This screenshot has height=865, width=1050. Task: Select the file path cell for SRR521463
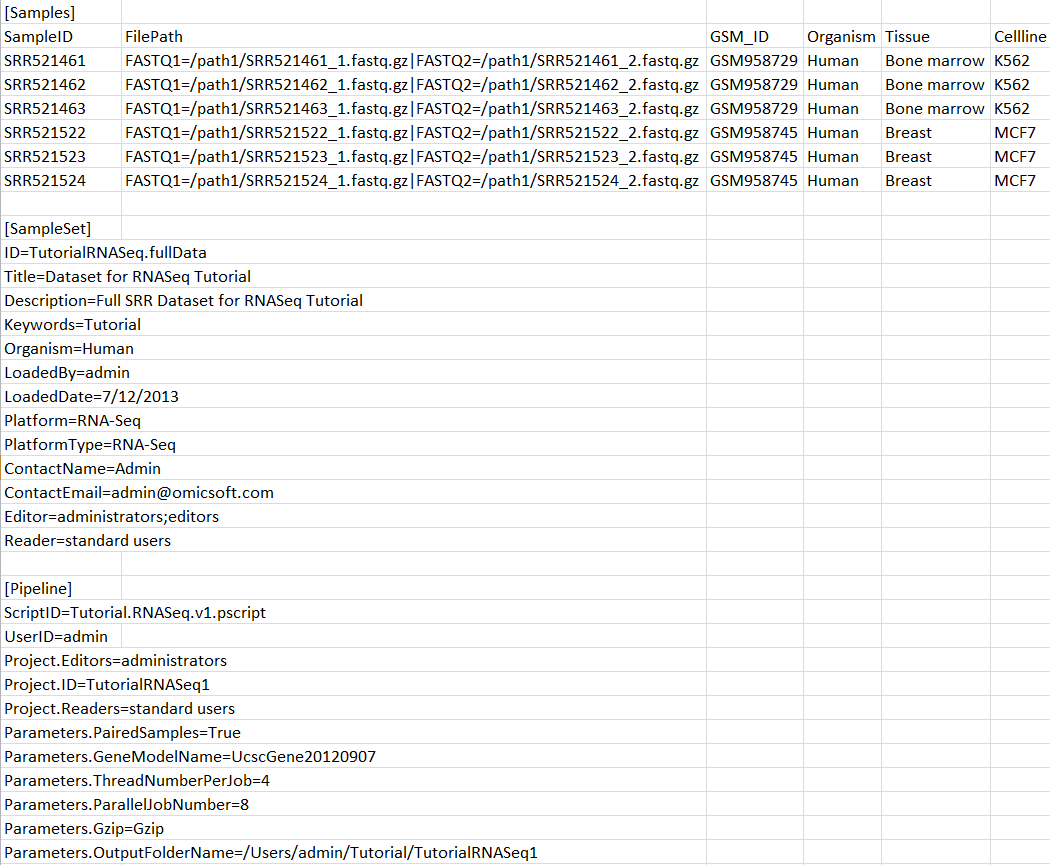point(413,108)
